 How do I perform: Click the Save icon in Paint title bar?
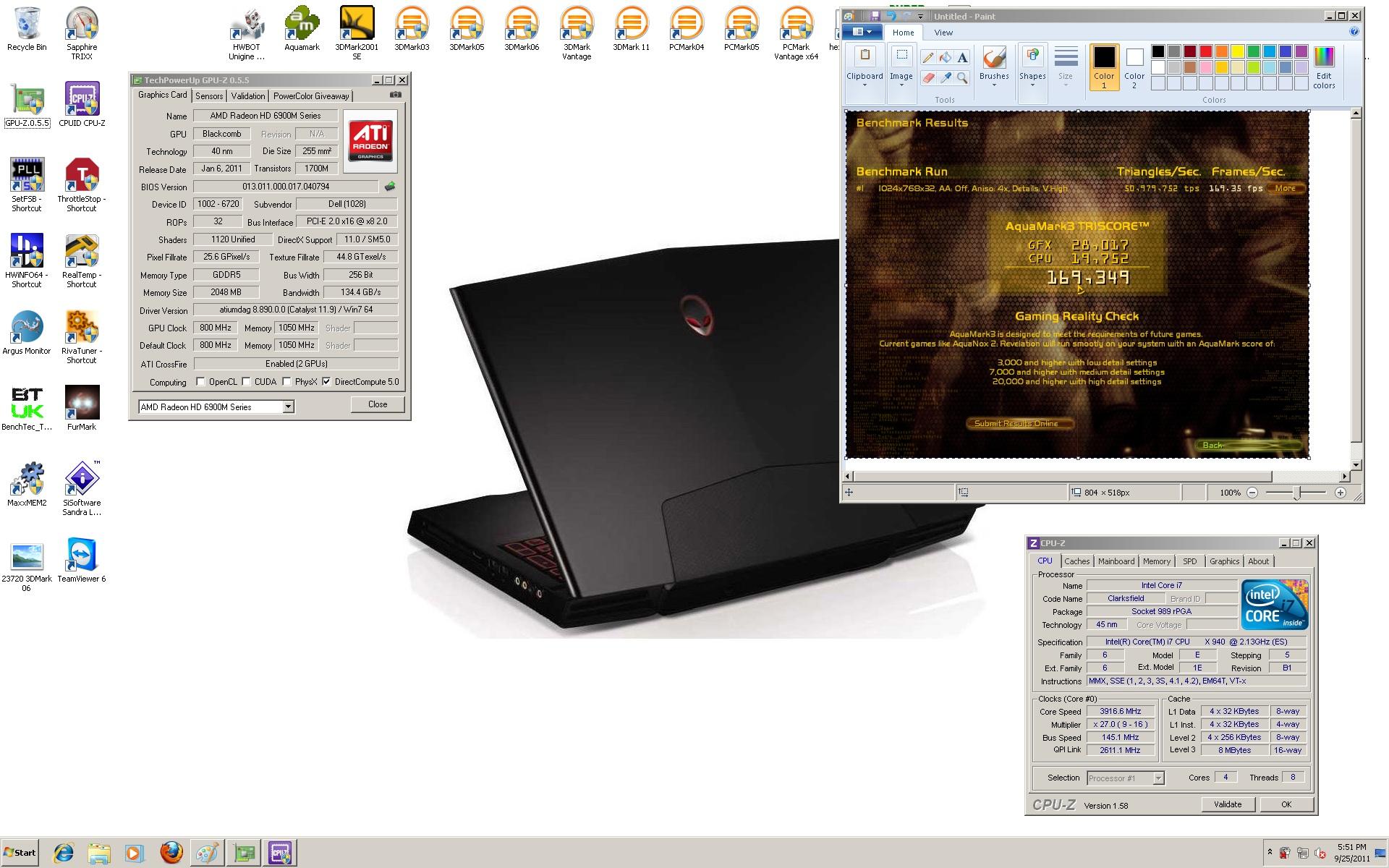875,16
